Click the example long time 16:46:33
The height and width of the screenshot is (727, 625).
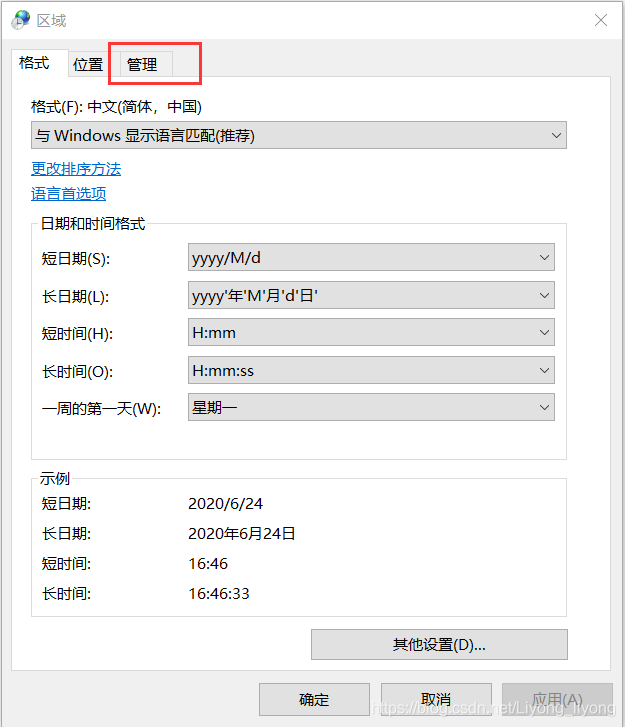219,593
